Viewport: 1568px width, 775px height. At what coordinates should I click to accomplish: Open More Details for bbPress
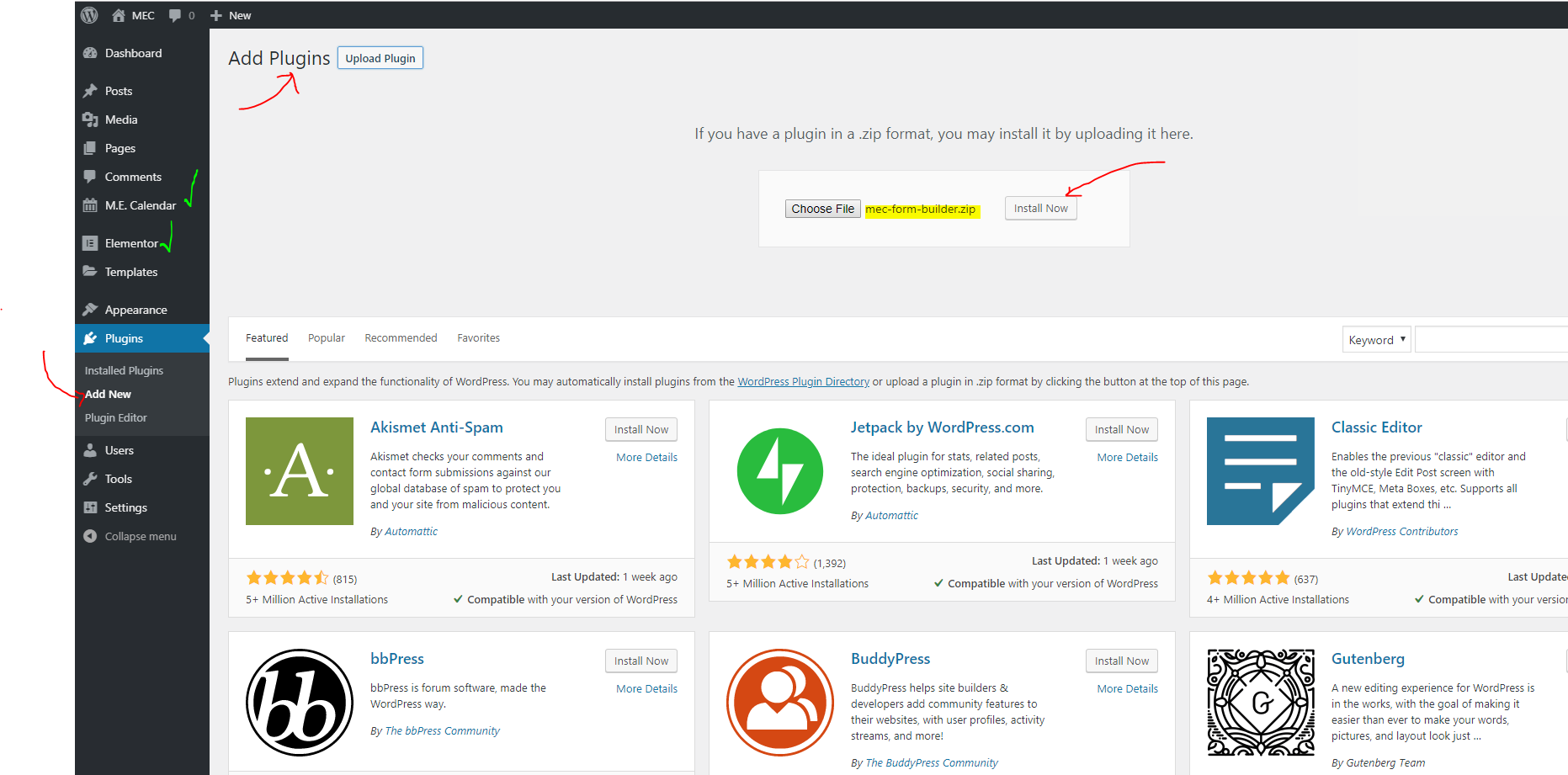(646, 688)
